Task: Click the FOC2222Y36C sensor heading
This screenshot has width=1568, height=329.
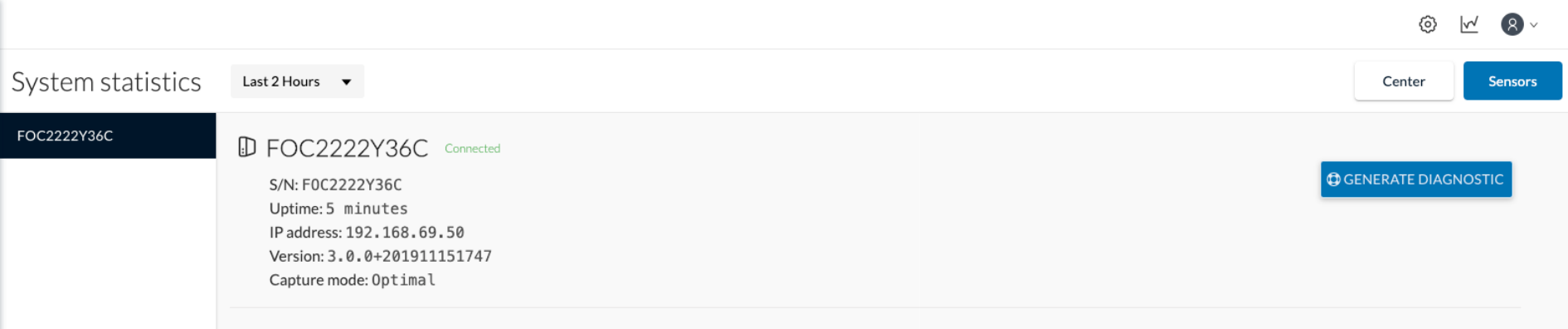Action: pos(347,148)
